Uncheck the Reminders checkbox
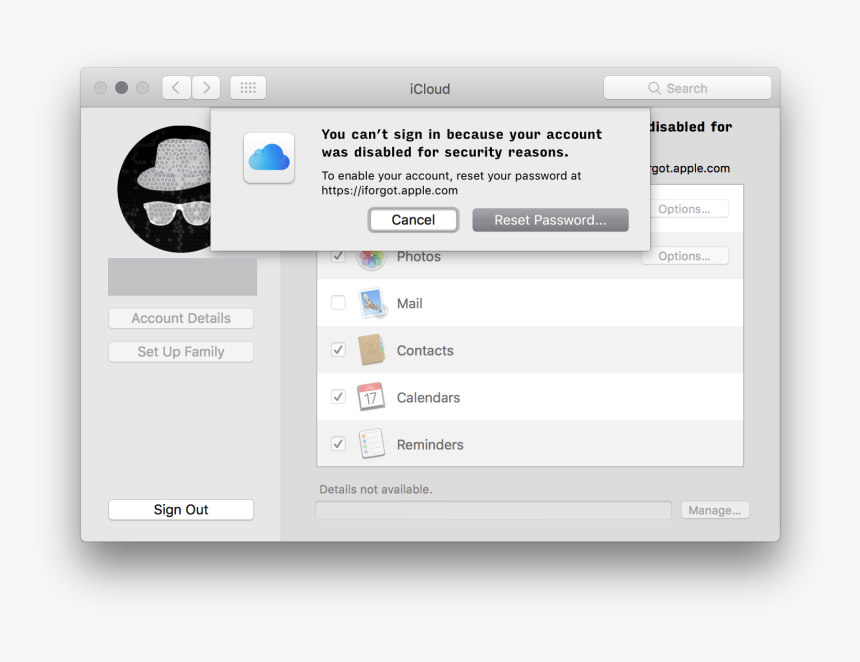860x662 pixels. click(x=338, y=443)
